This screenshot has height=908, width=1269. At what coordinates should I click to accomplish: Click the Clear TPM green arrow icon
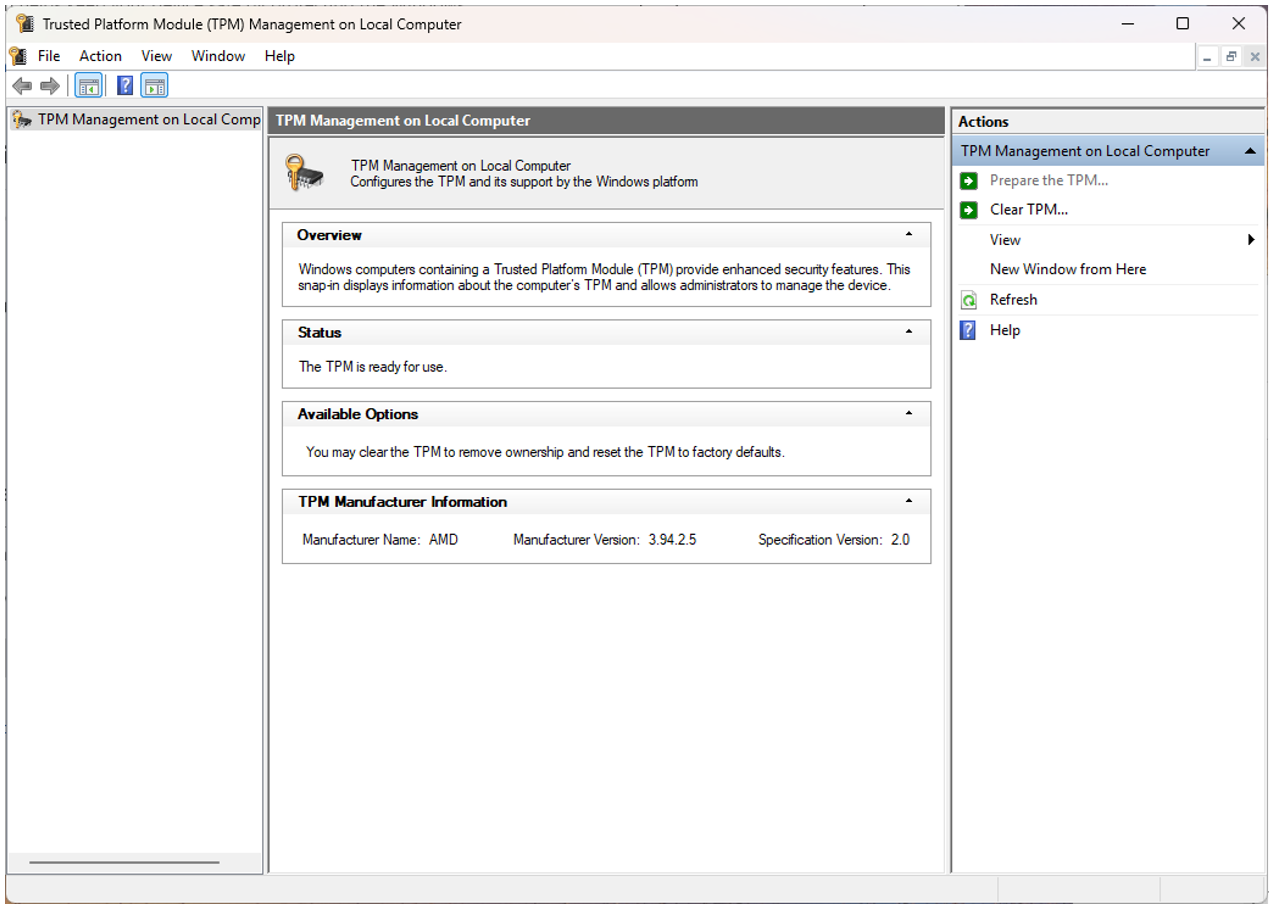(968, 210)
